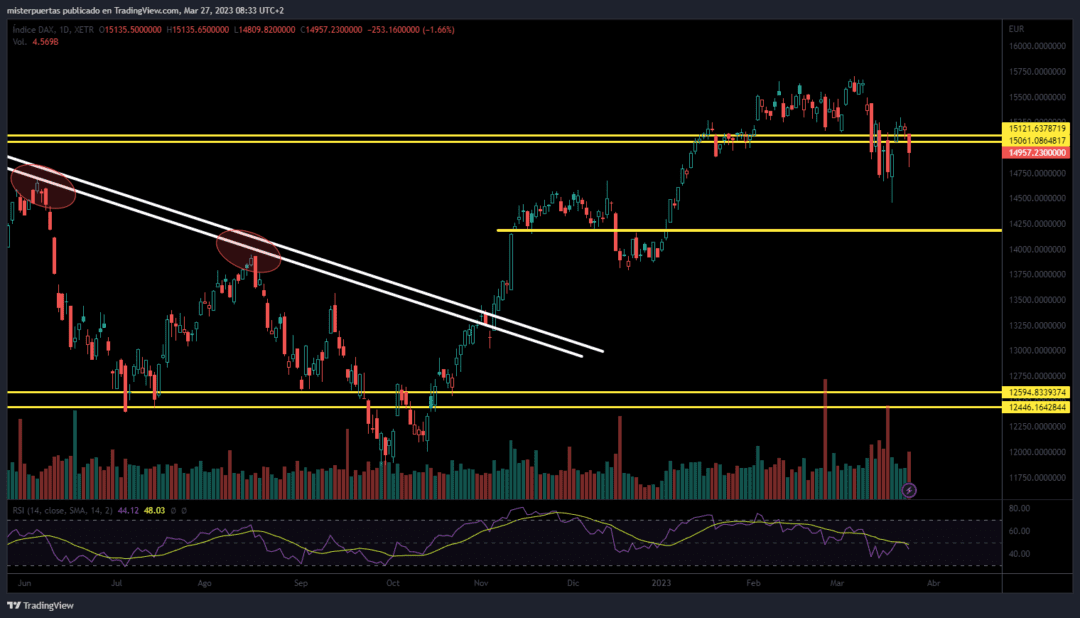1080x618 pixels.
Task: Click the RSI (14, close, SMA, 14, 2) legend
Action: click(x=63, y=511)
